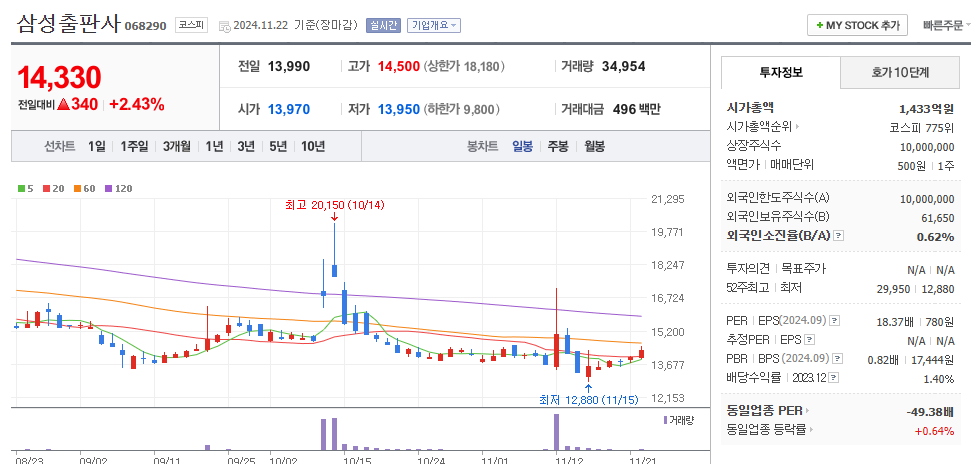The width and height of the screenshot is (978, 464).
Task: Expand the 기업개요 dropdown
Action: 434,26
